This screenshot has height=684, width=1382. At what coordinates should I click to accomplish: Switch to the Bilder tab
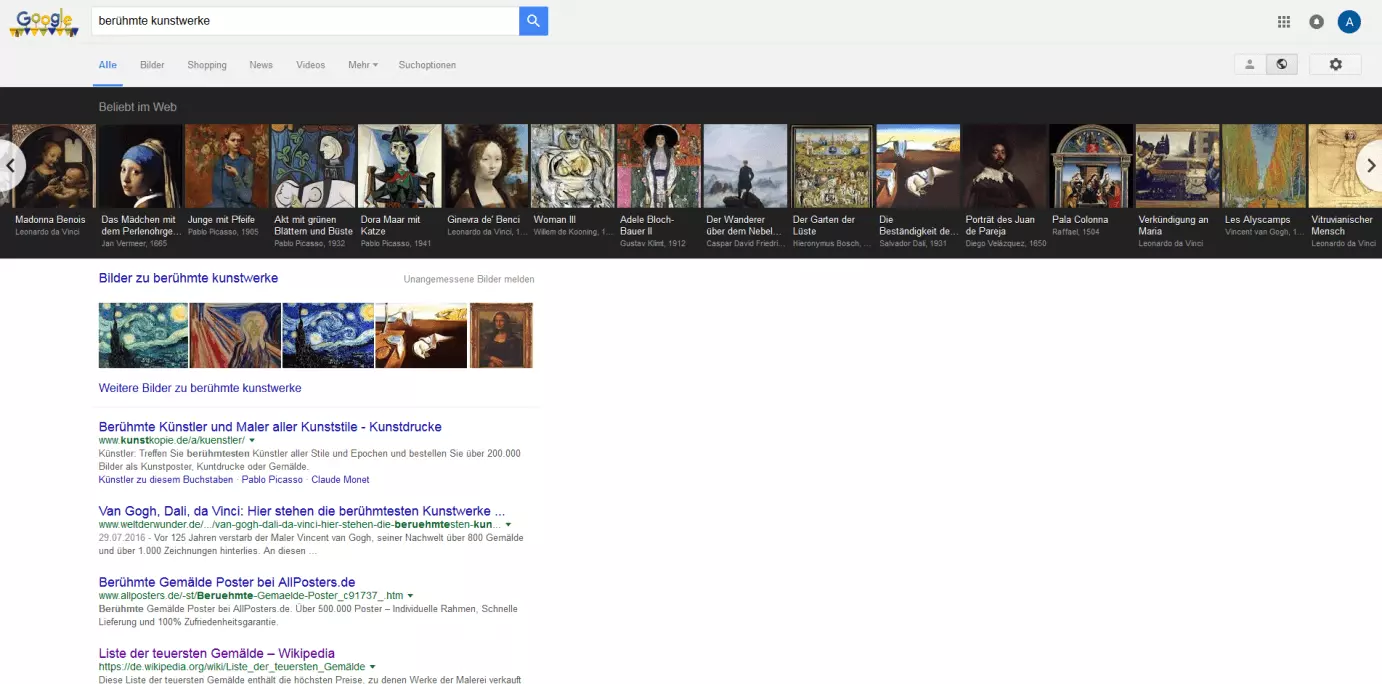[152, 65]
